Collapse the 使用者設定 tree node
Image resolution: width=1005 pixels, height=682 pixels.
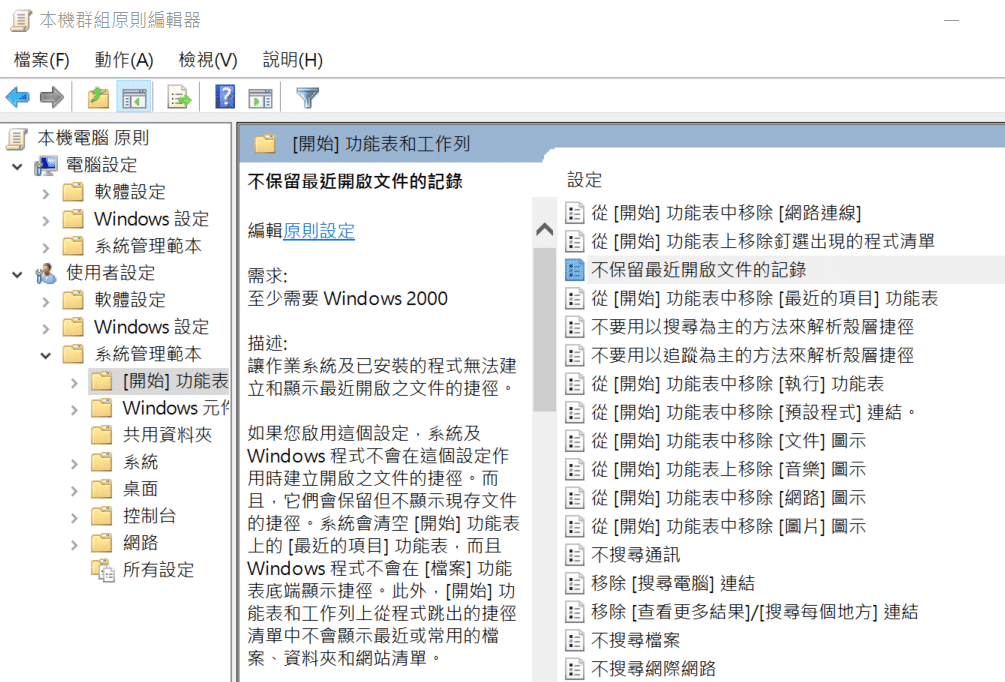point(17,274)
